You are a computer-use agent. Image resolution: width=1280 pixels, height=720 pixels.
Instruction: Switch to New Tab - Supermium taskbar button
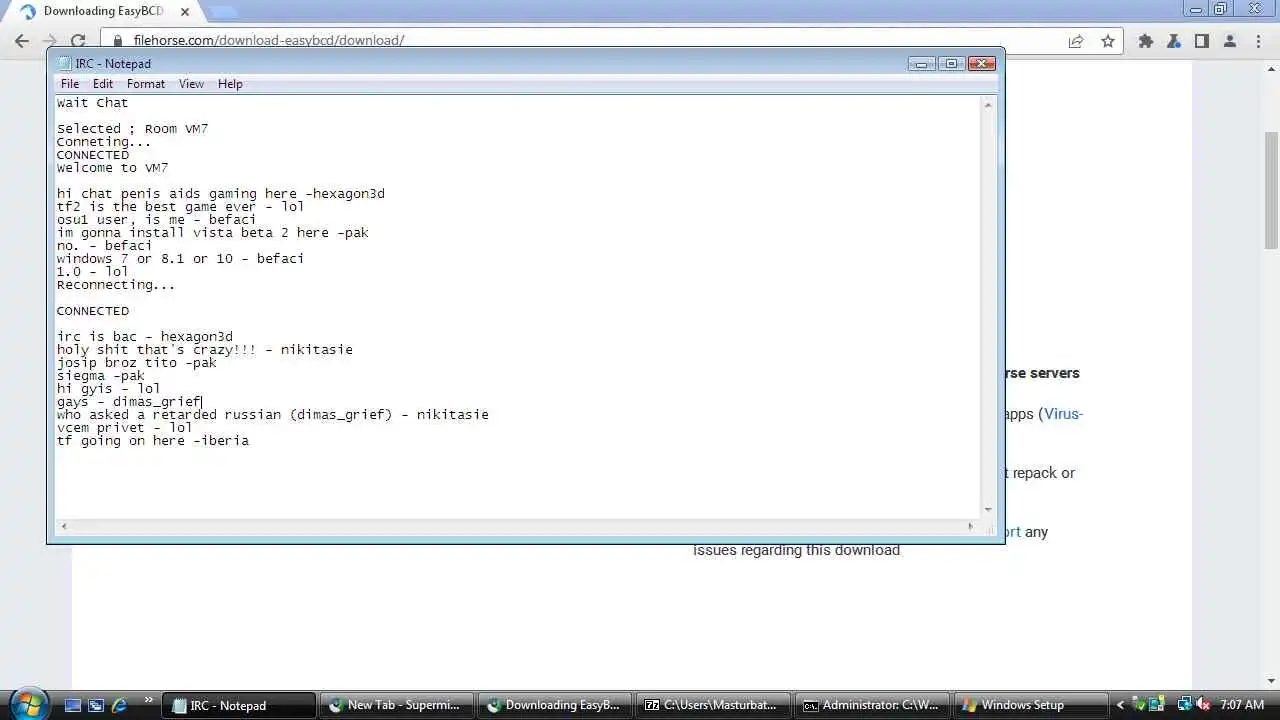coord(397,705)
